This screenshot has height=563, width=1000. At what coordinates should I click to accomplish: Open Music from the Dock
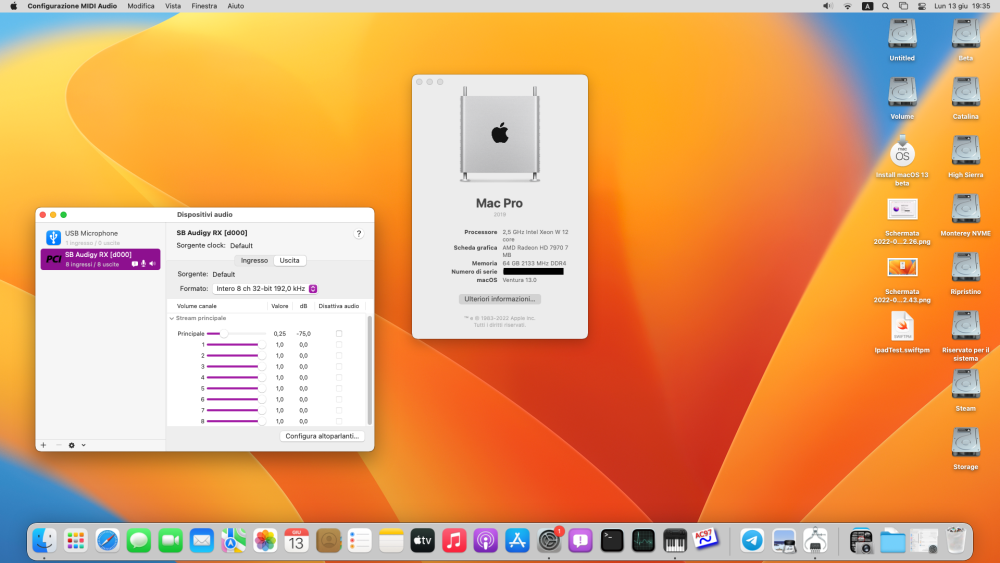454,541
